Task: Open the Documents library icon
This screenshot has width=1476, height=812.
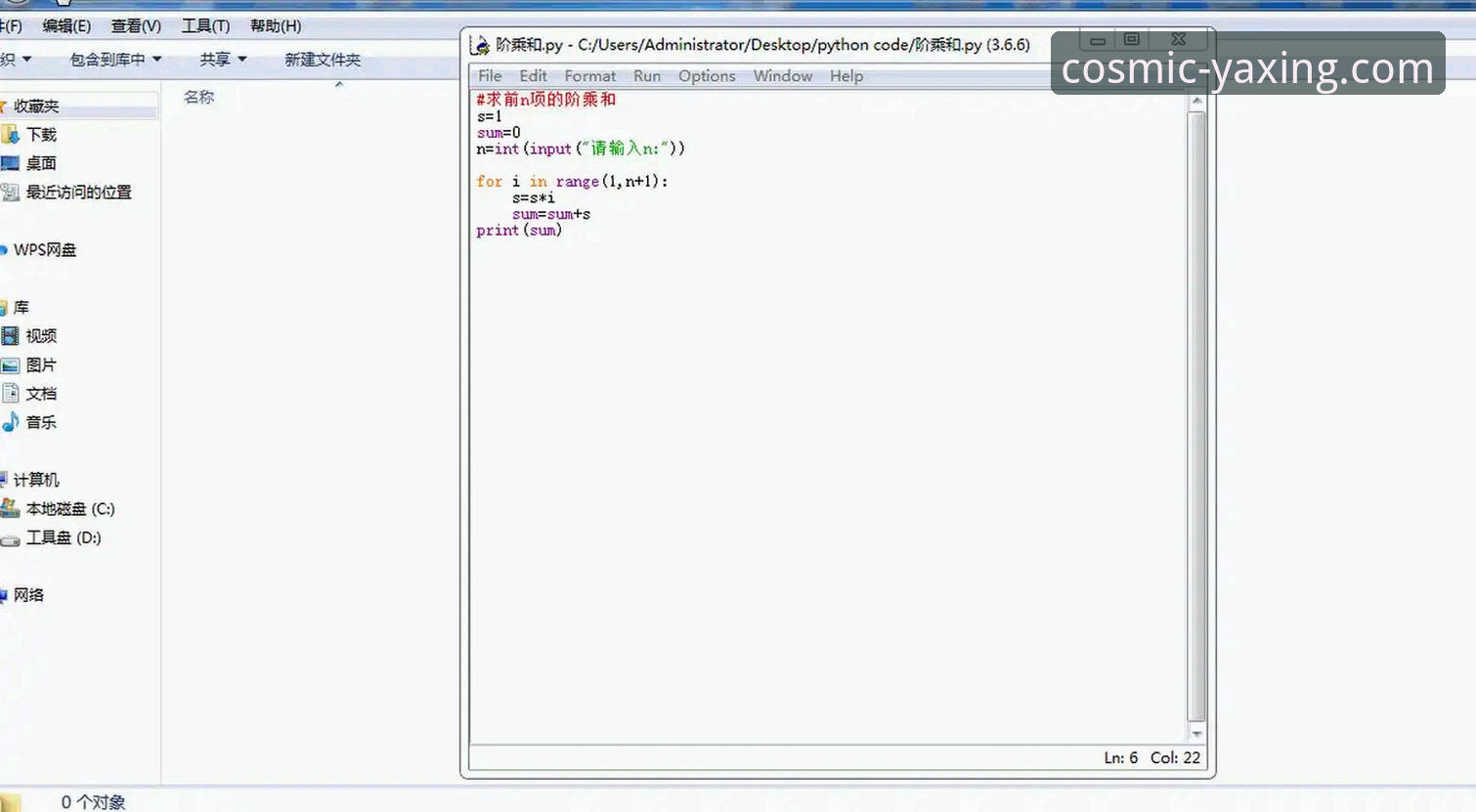Action: [11, 394]
